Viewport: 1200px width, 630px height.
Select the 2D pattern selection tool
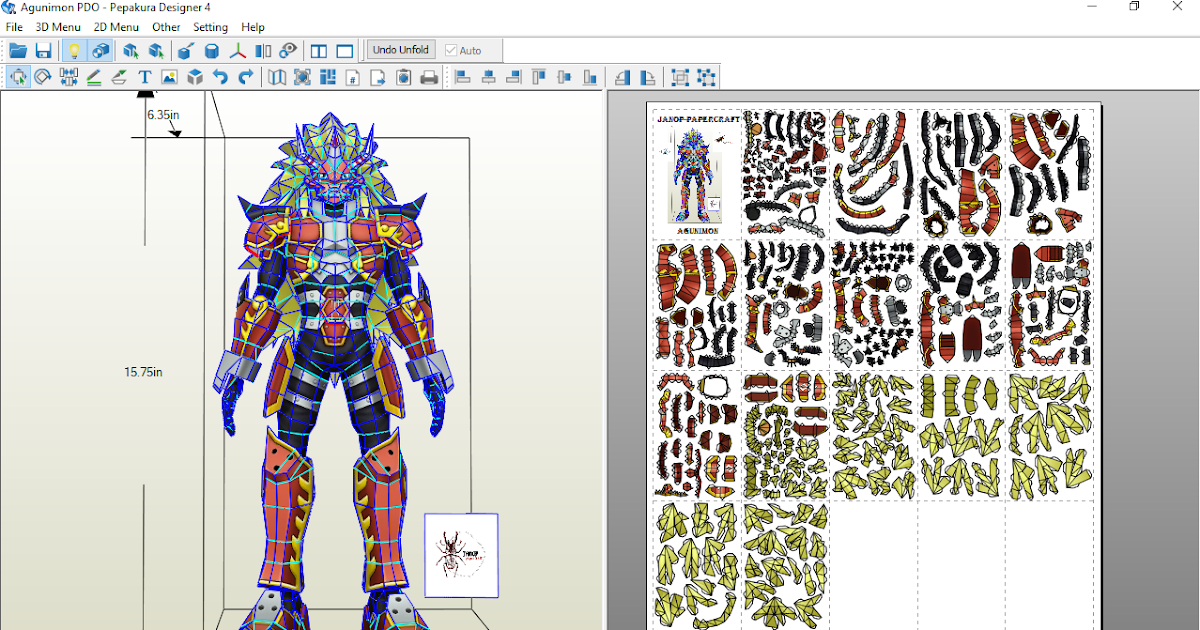tap(19, 76)
